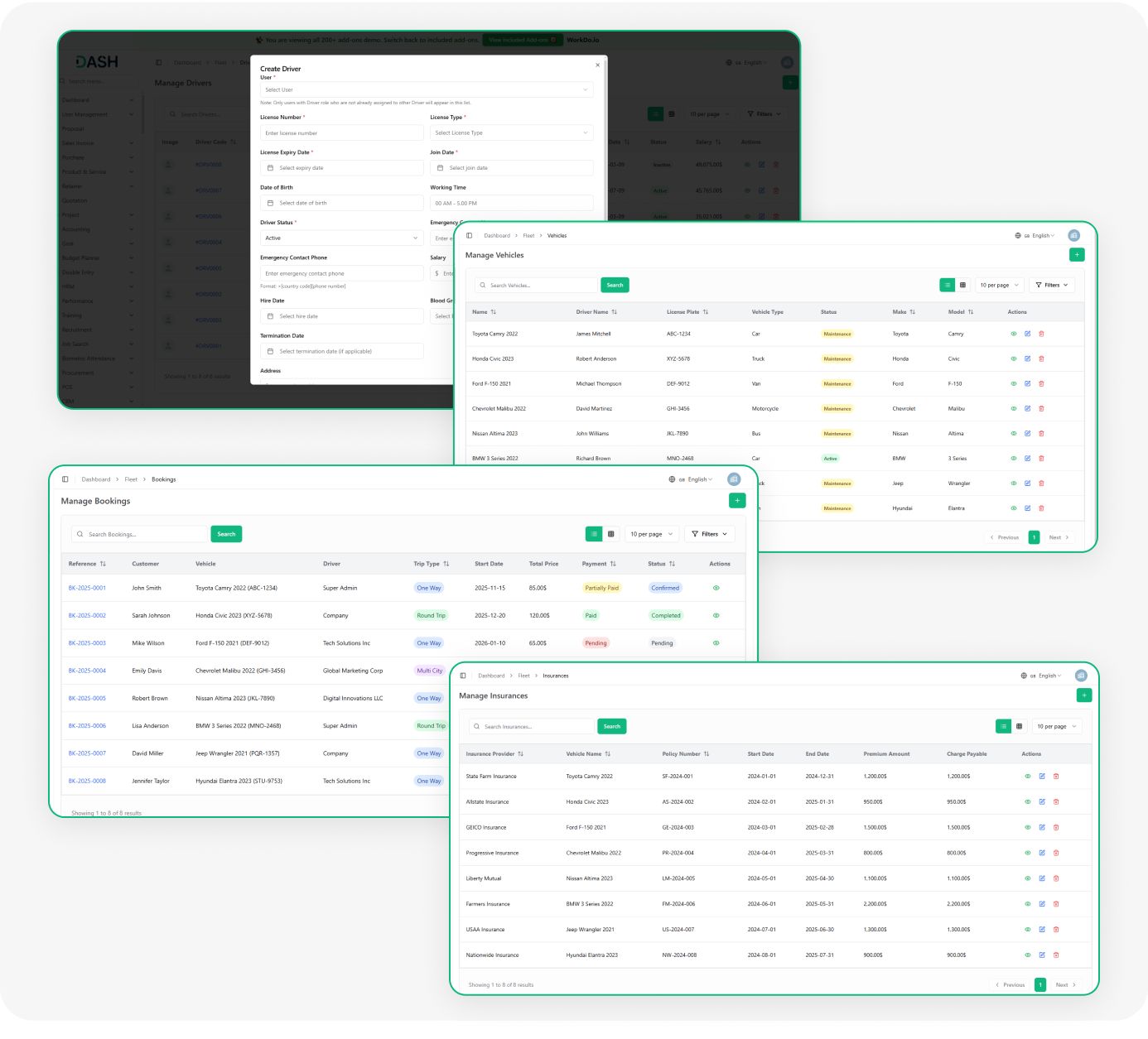Edit the BMW 3 Series 2022 vehicle row
This screenshot has width=1148, height=1039.
(x=1027, y=459)
